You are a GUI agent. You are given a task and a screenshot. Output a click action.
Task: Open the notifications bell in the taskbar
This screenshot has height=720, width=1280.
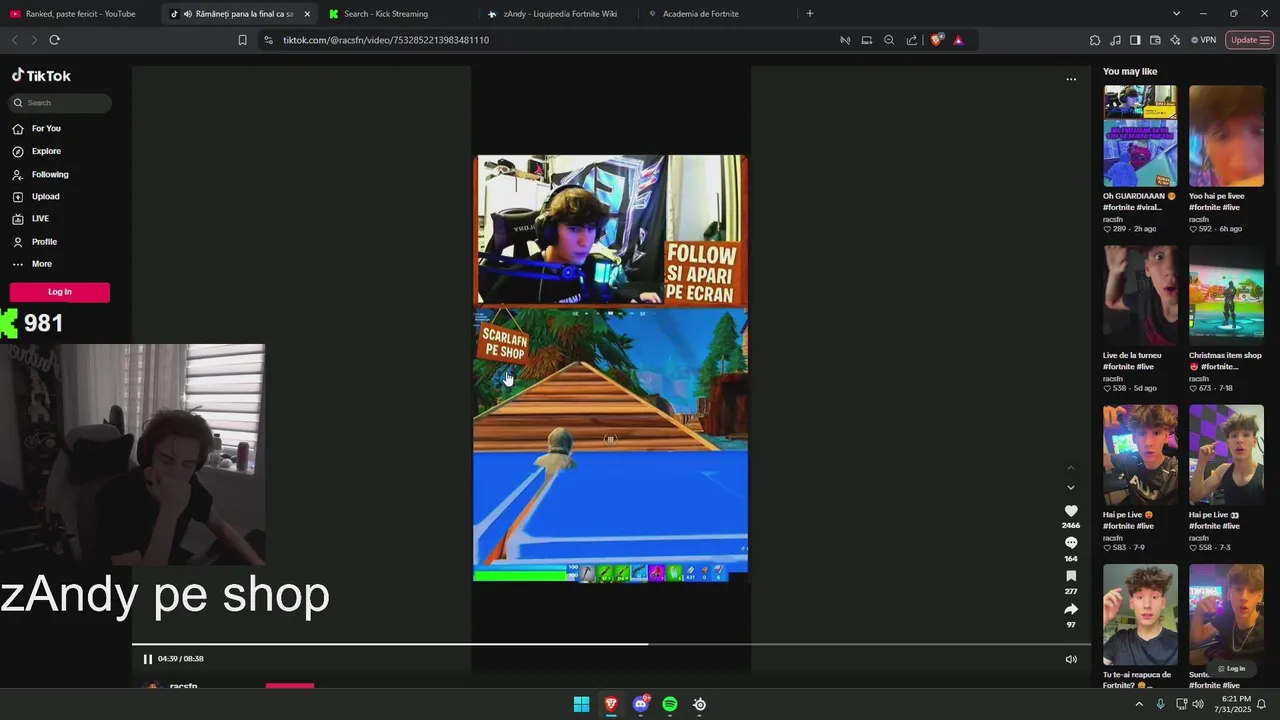point(1261,704)
